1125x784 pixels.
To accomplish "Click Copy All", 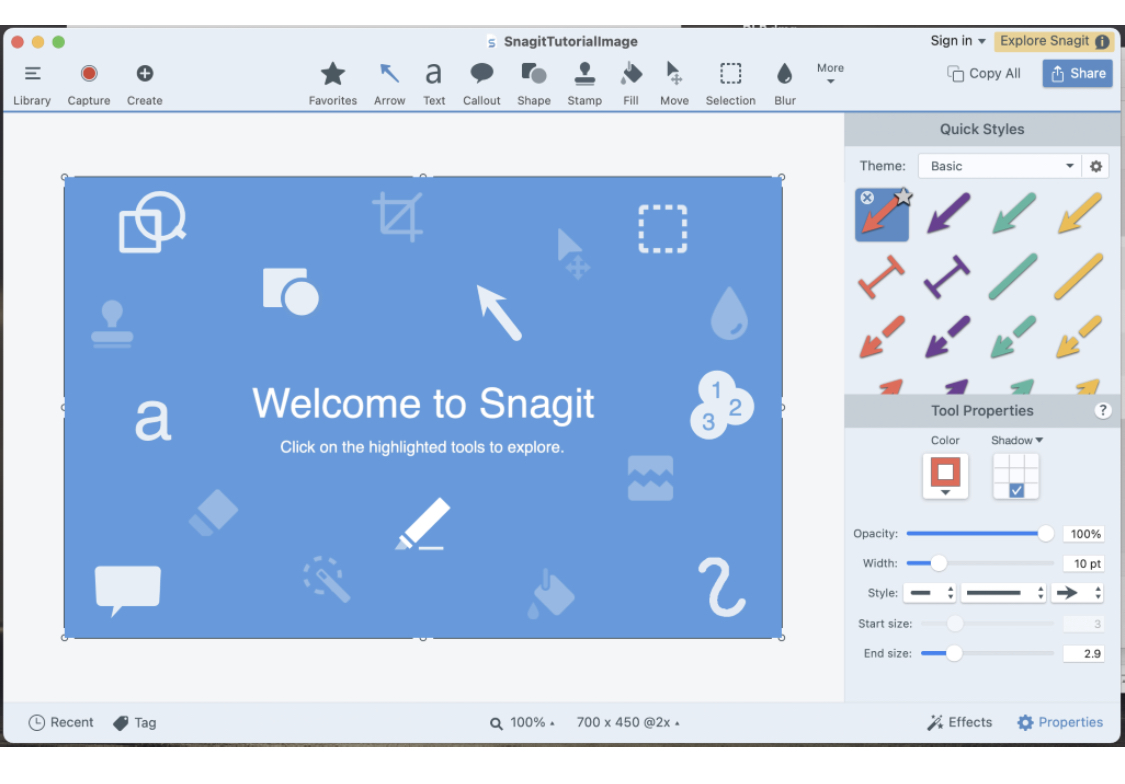I will (984, 73).
